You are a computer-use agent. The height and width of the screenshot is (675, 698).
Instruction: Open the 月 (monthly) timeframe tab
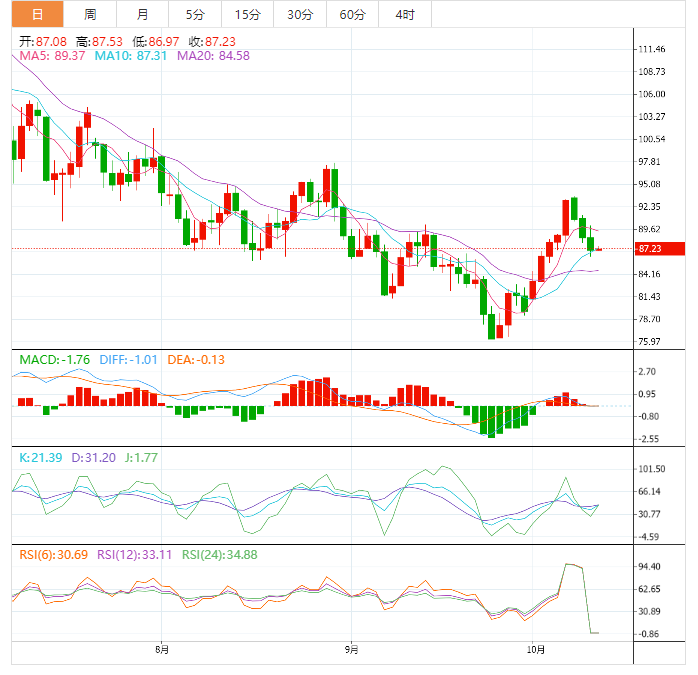click(x=142, y=14)
